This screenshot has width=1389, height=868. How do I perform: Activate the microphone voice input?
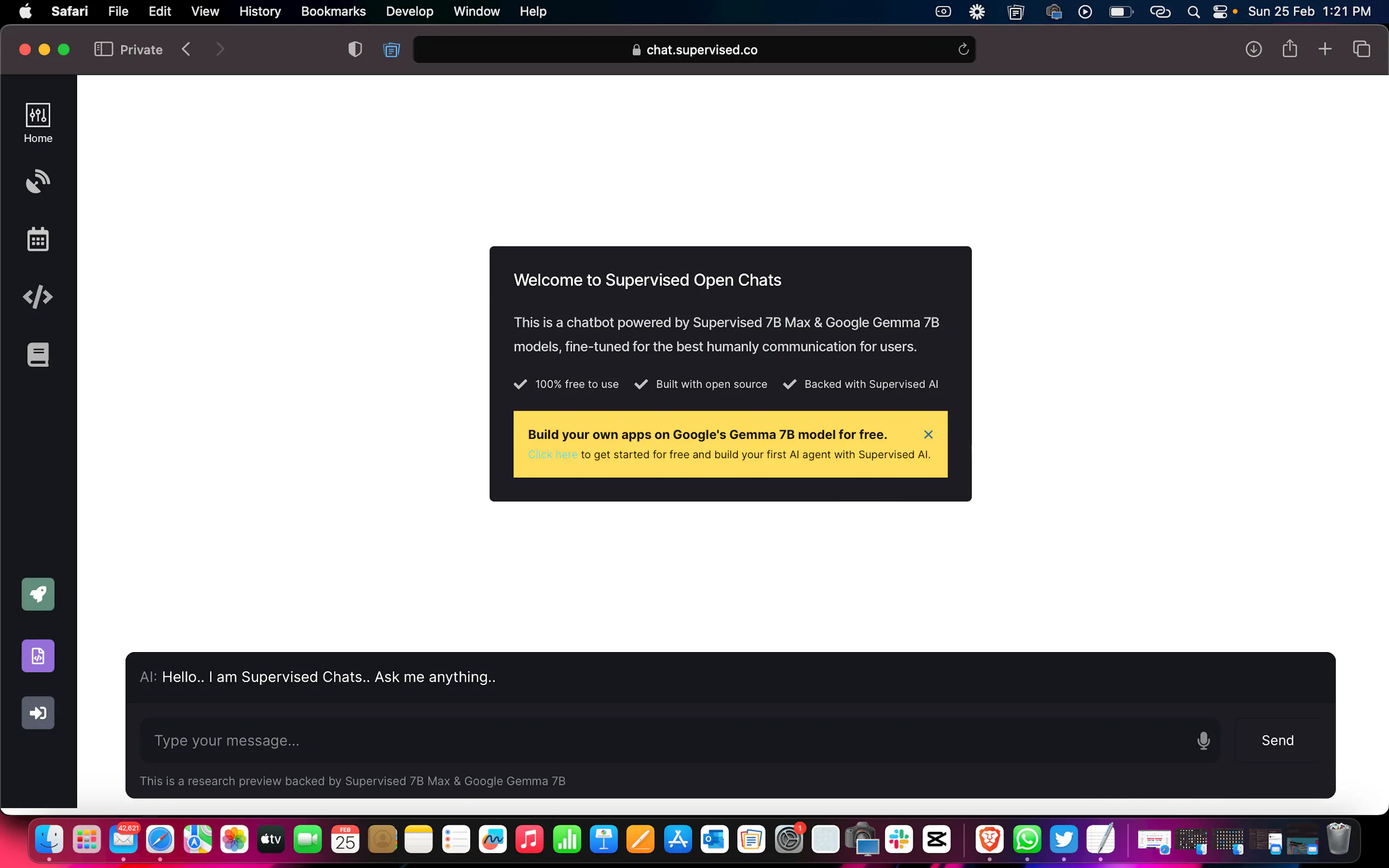pyautogui.click(x=1203, y=741)
